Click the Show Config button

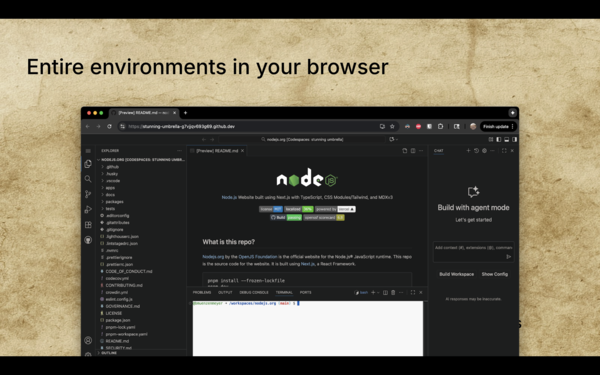pyautogui.click(x=494, y=274)
